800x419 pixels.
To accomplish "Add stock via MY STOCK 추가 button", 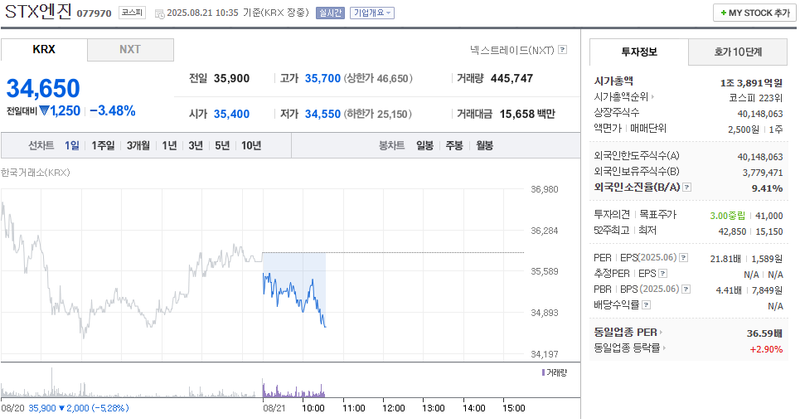I will pos(755,13).
